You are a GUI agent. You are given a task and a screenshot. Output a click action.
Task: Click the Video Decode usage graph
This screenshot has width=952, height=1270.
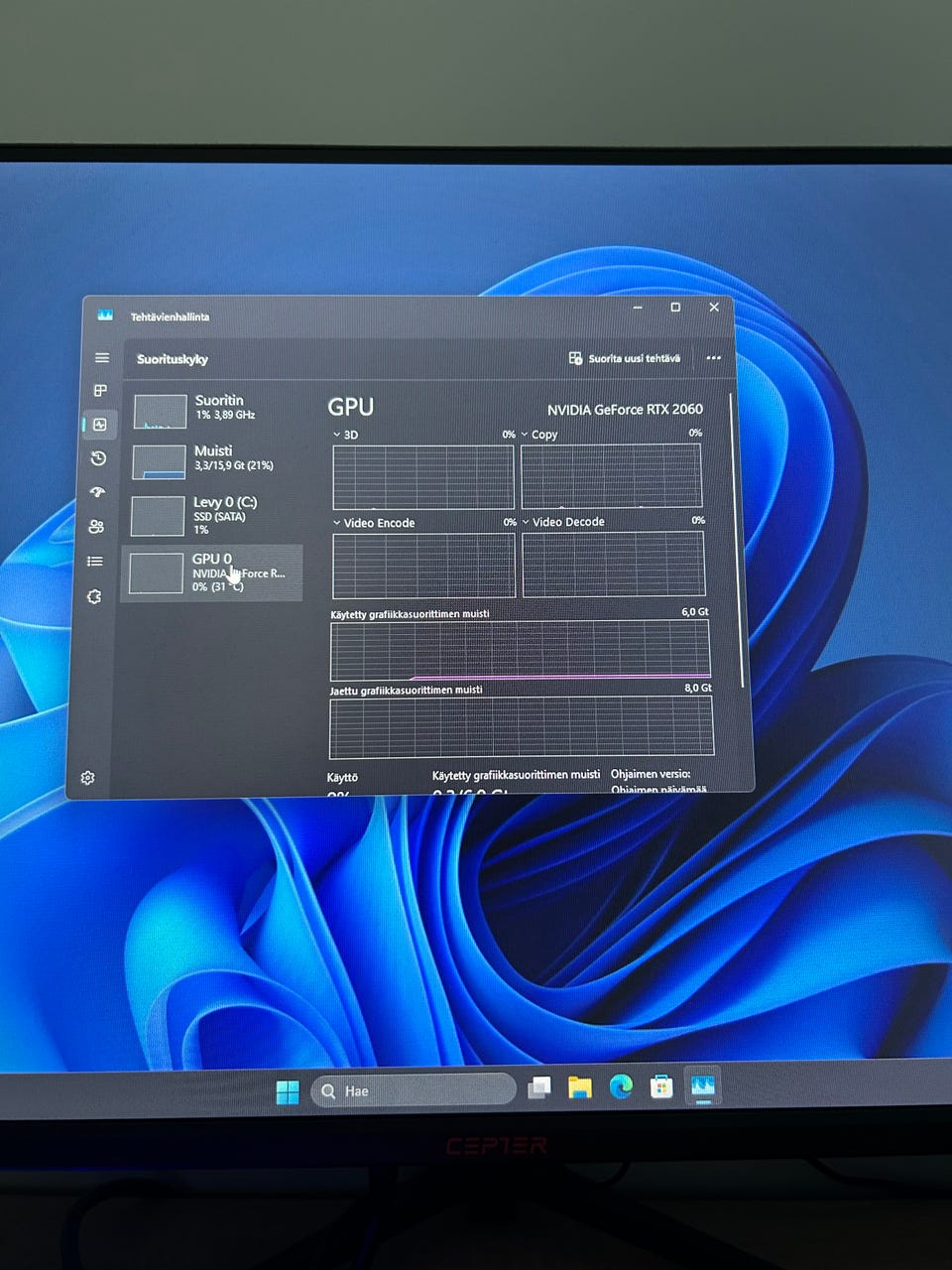613,565
